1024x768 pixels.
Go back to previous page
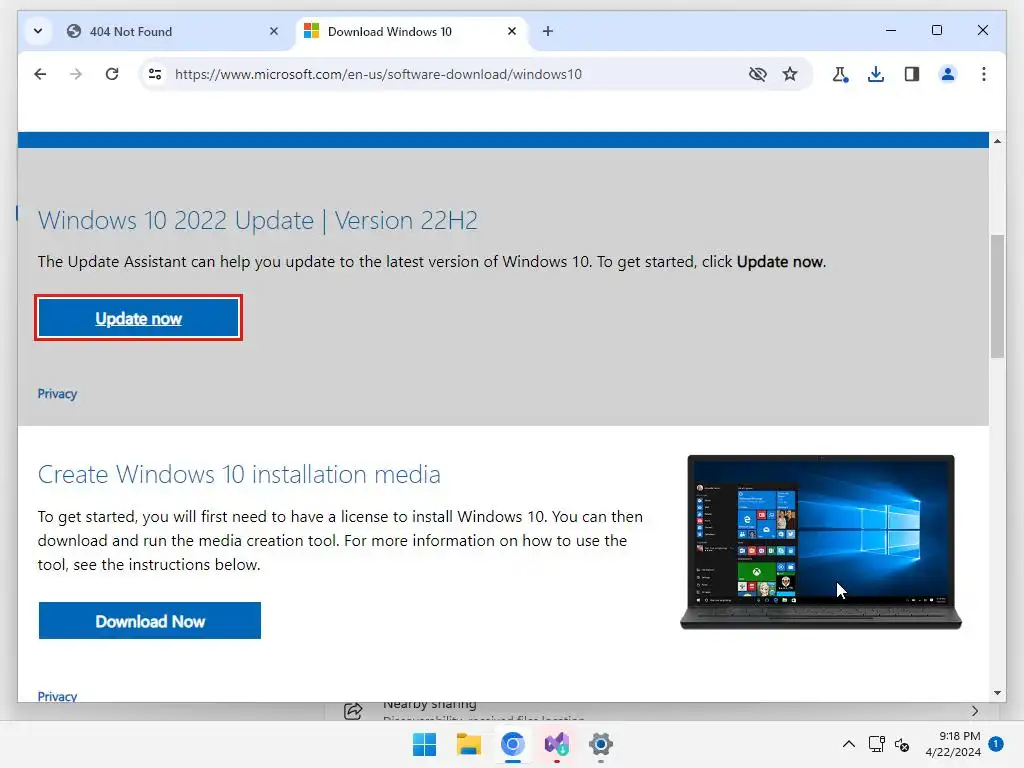[x=40, y=74]
